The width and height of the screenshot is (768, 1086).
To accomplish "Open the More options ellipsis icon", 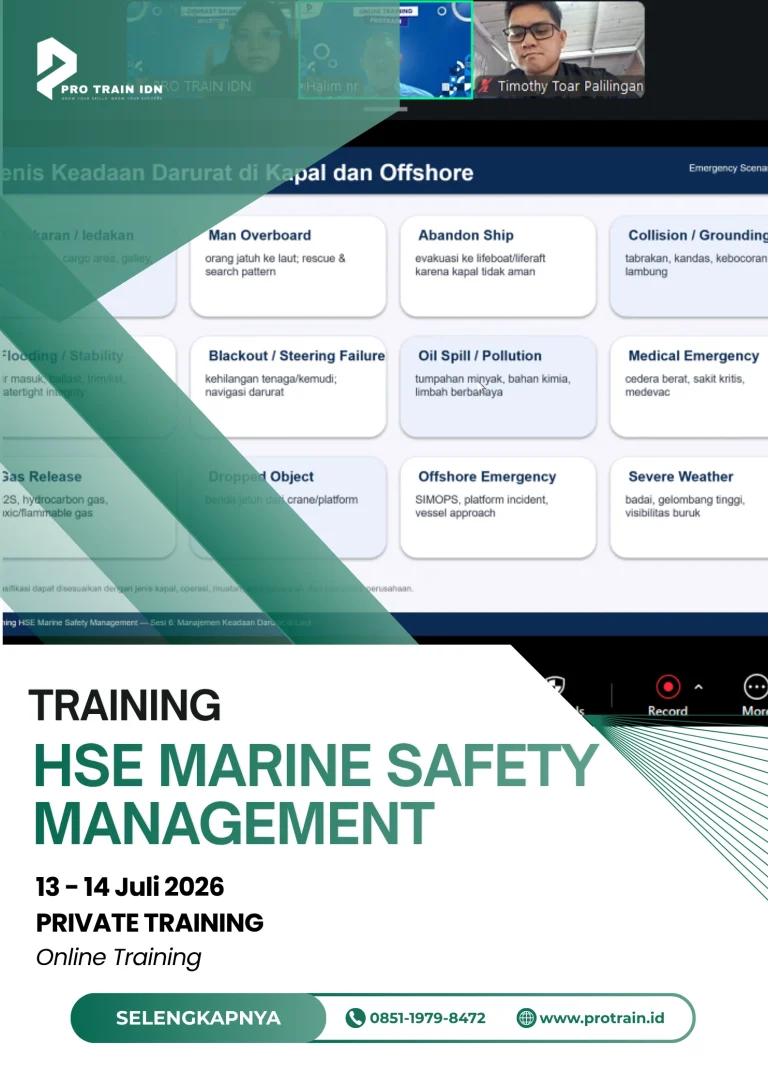I will 756,687.
